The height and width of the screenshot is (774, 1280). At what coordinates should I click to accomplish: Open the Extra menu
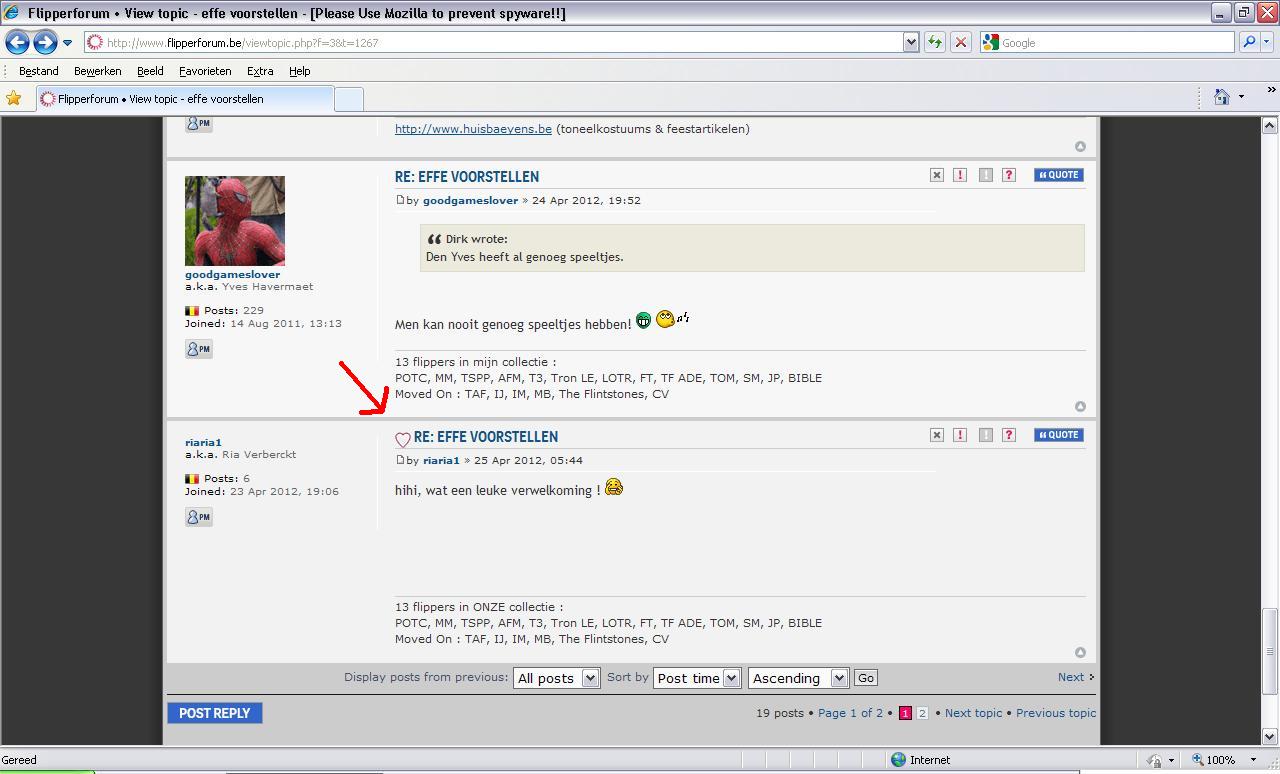pos(260,71)
